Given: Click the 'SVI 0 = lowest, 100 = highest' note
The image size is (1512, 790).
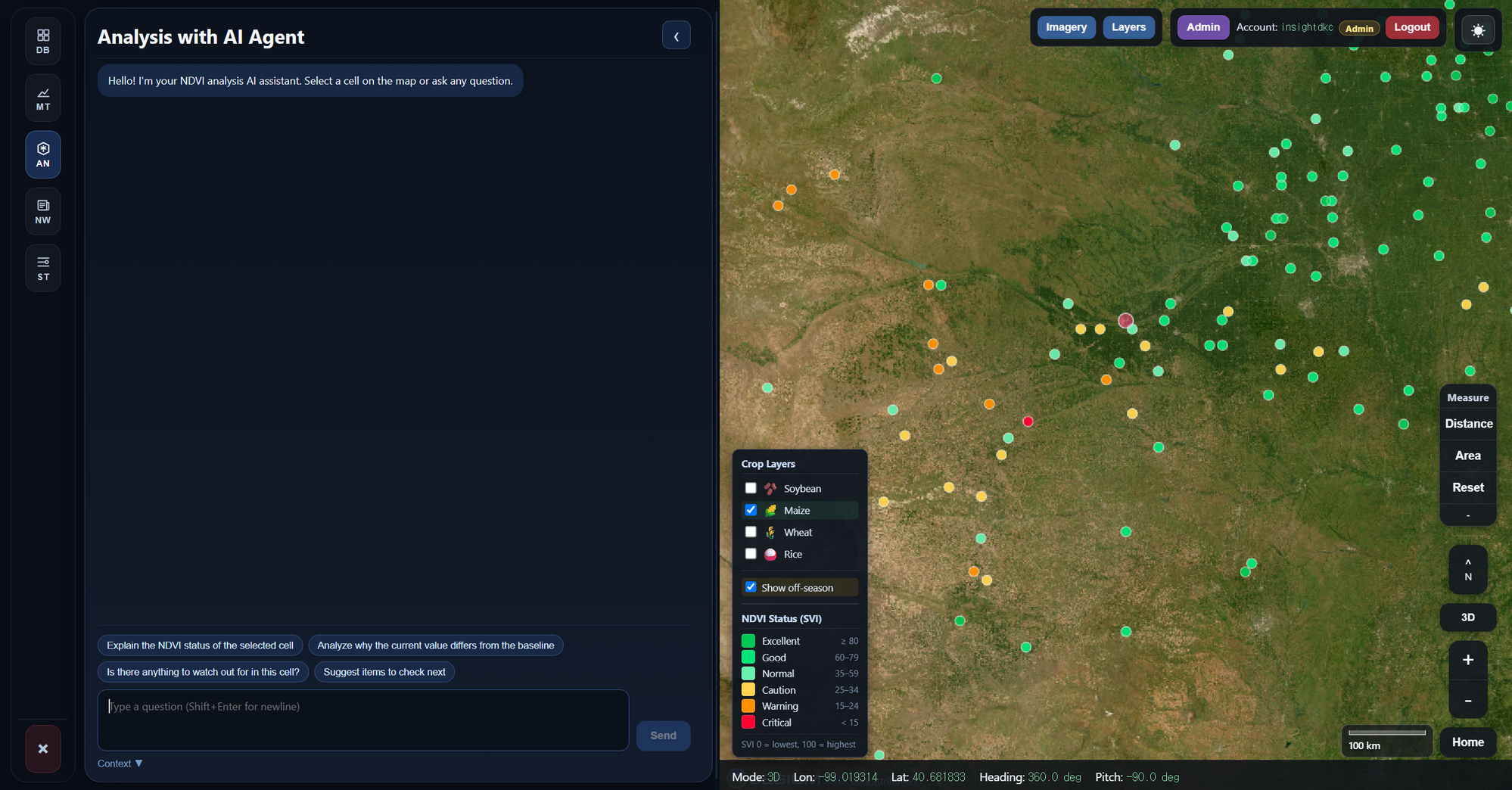Looking at the screenshot, I should [x=798, y=745].
